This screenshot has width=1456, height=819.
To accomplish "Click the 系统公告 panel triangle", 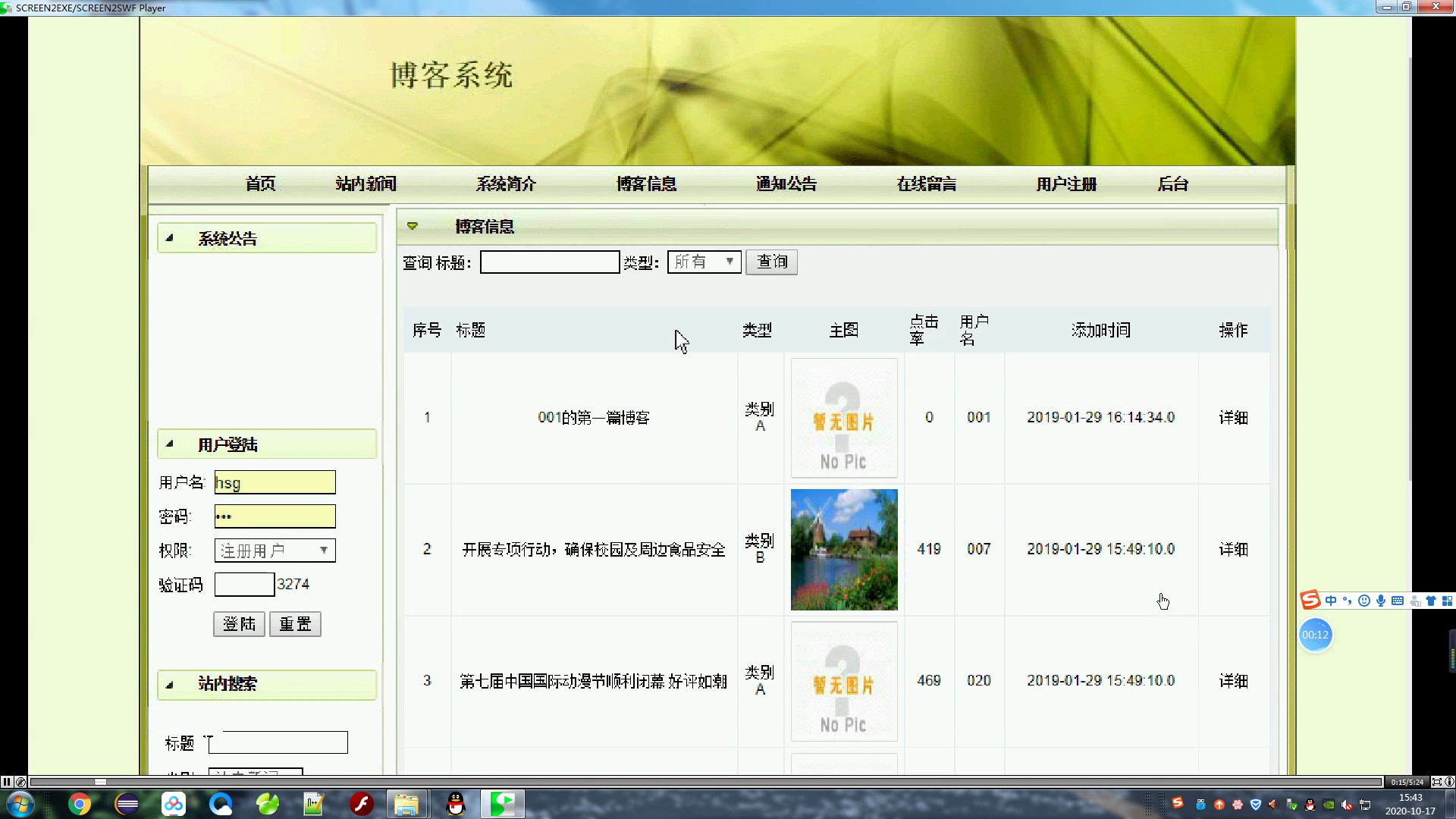I will pyautogui.click(x=170, y=238).
